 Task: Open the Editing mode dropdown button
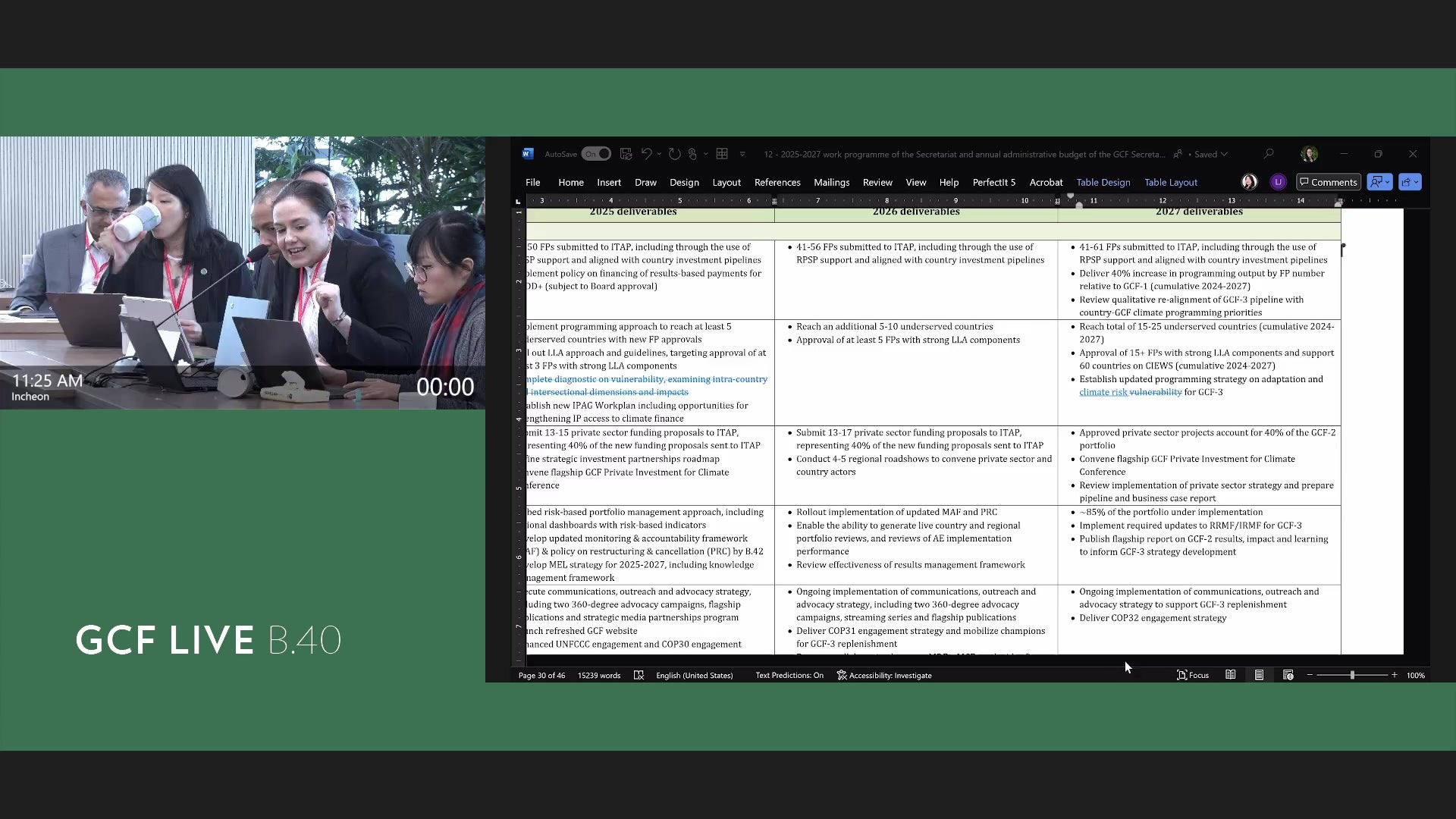tap(1379, 182)
